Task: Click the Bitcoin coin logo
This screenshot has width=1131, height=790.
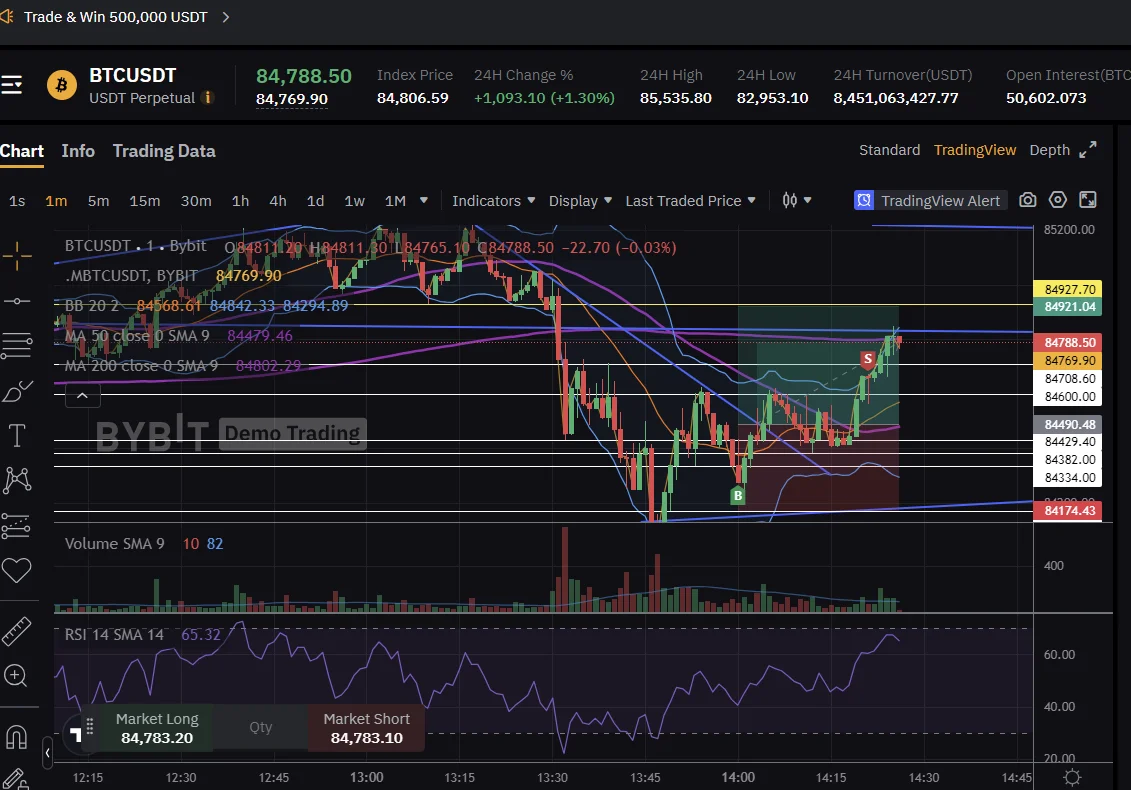Action: [x=61, y=85]
